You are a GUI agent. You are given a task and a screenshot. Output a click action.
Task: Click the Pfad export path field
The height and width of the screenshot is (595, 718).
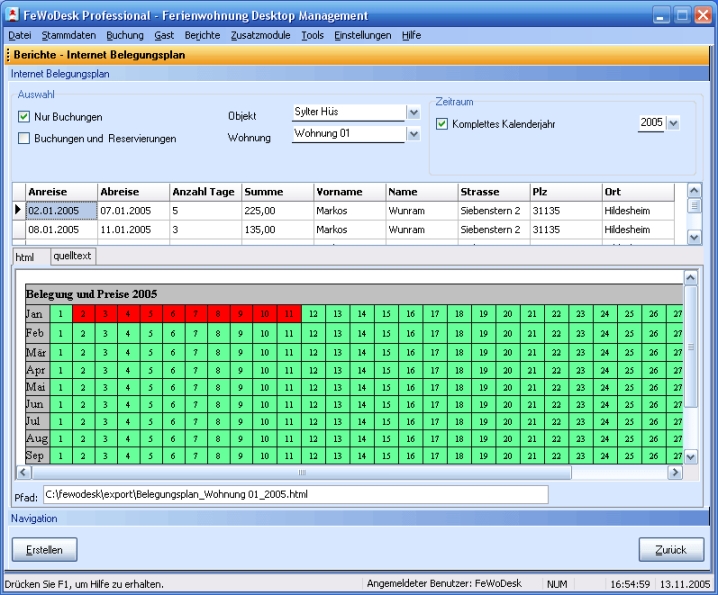[295, 495]
